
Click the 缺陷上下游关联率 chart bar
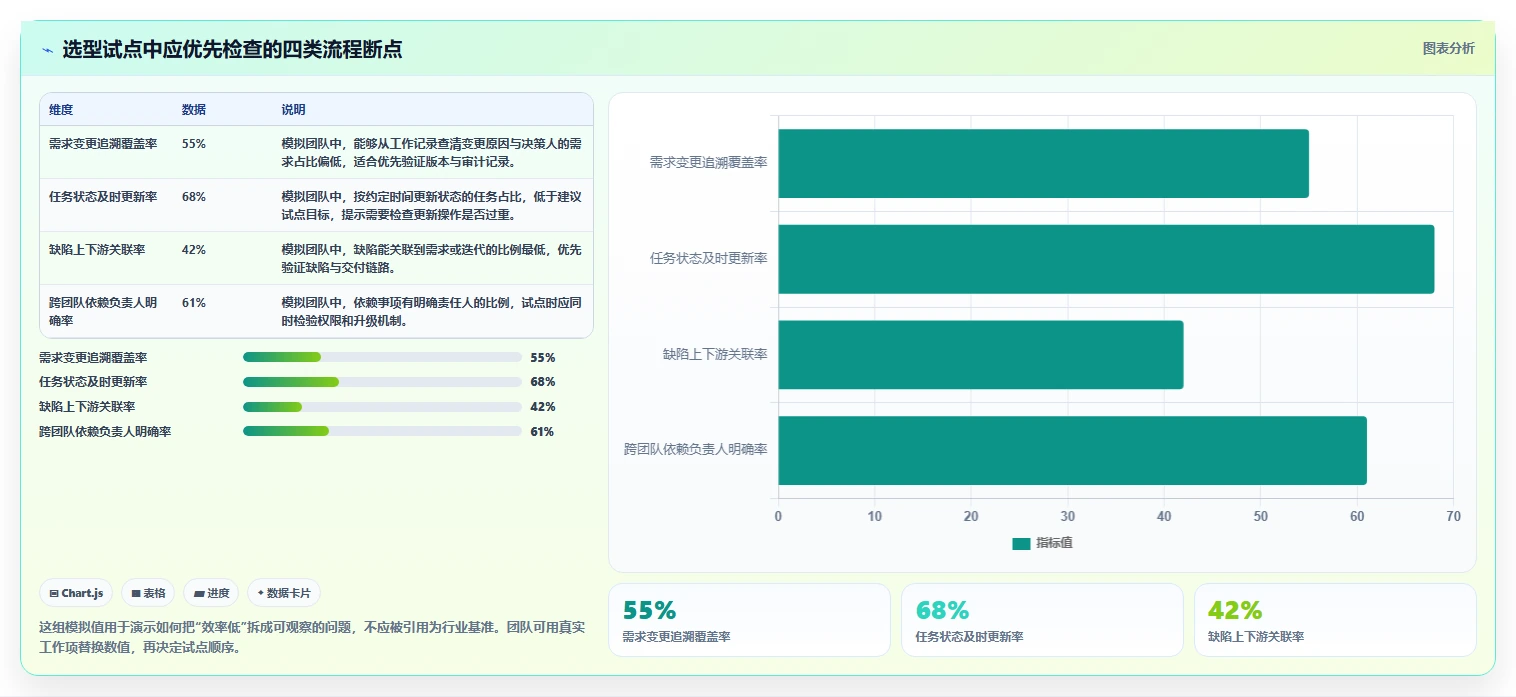[x=981, y=354]
